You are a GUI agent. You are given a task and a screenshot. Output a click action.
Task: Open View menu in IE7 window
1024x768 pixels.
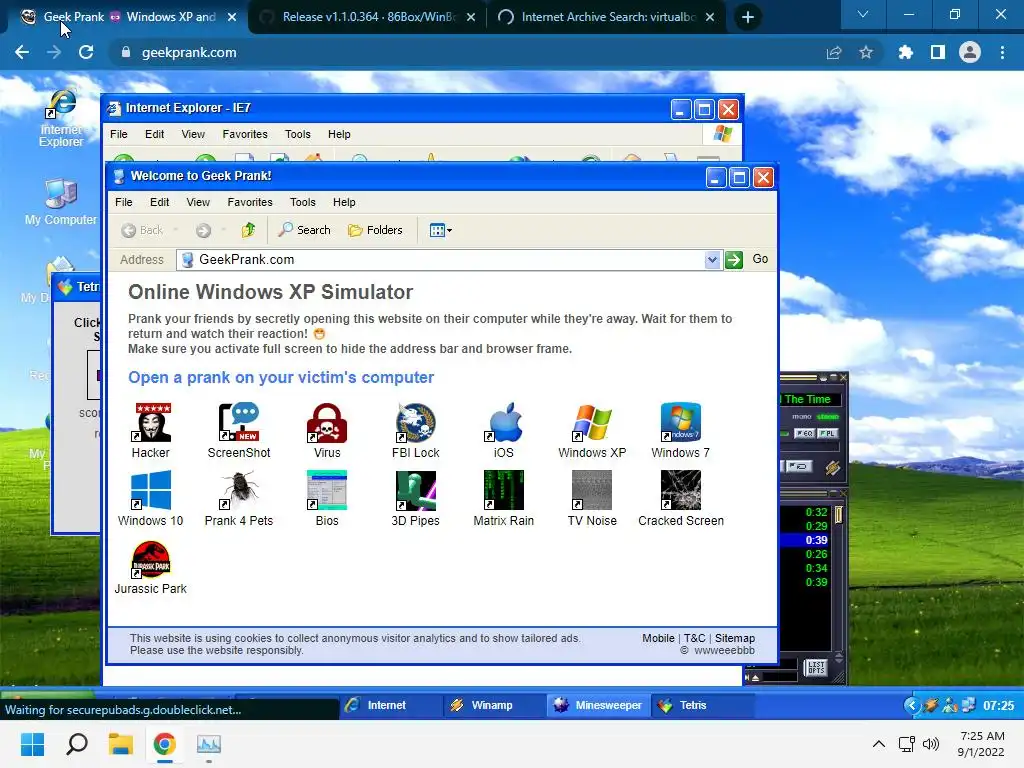(x=193, y=135)
